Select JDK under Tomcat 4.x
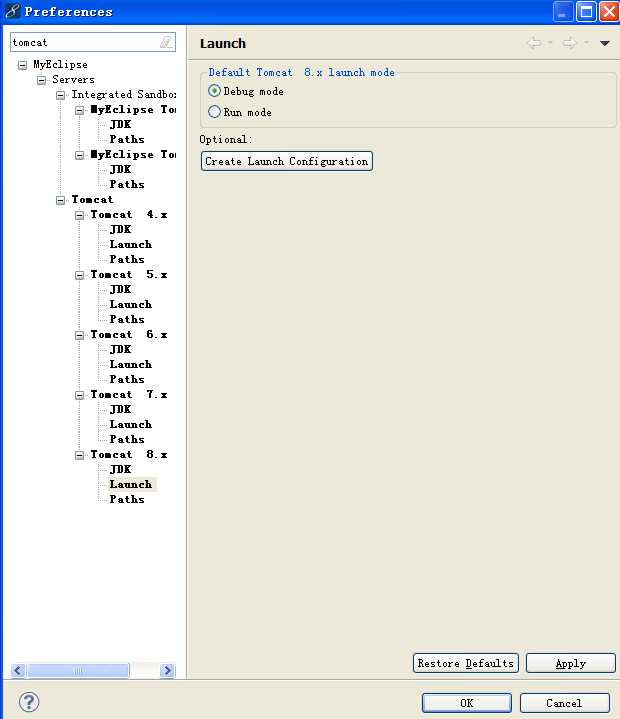This screenshot has width=620, height=719. [120, 229]
